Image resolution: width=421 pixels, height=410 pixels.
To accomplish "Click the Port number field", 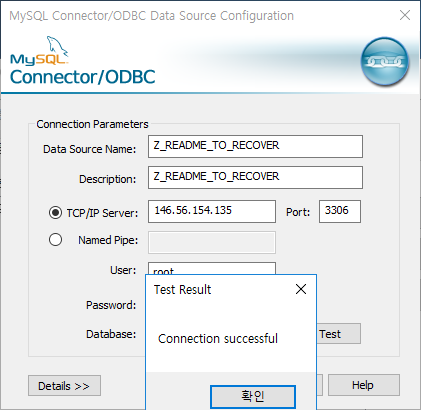I will (x=340, y=211).
